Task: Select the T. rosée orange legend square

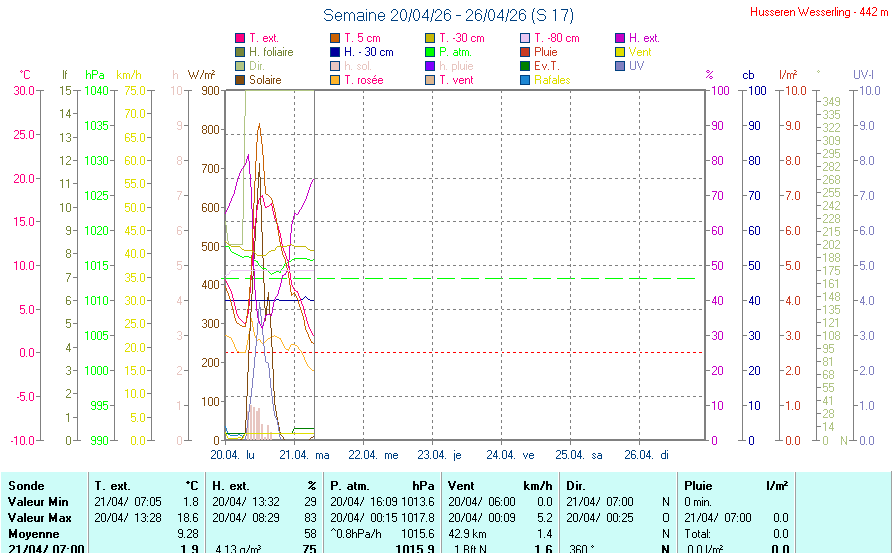Action: click(335, 80)
